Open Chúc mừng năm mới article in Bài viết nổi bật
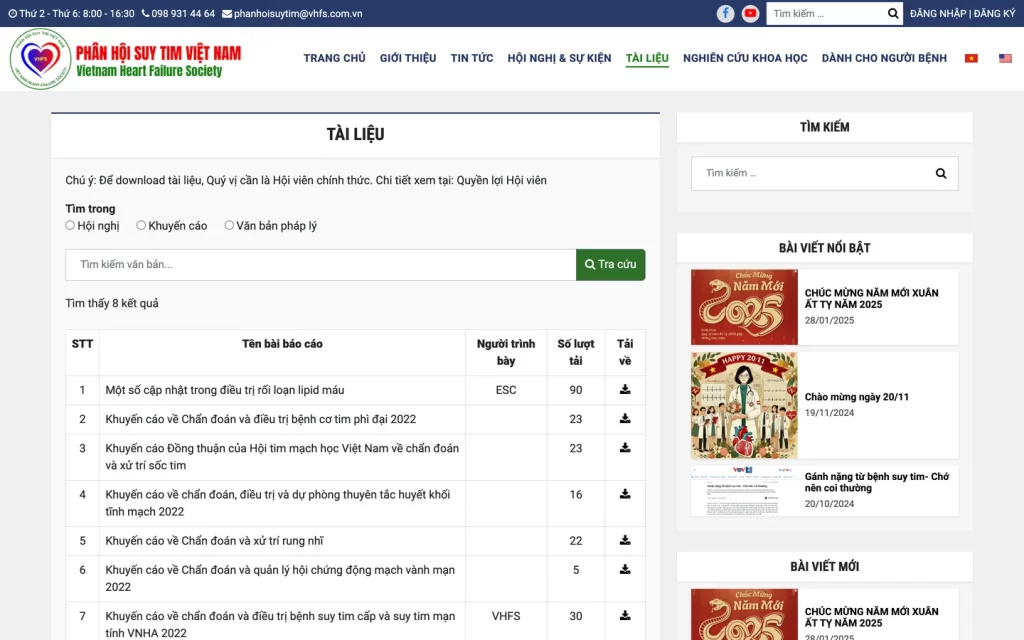Image resolution: width=1024 pixels, height=640 pixels. point(871,298)
